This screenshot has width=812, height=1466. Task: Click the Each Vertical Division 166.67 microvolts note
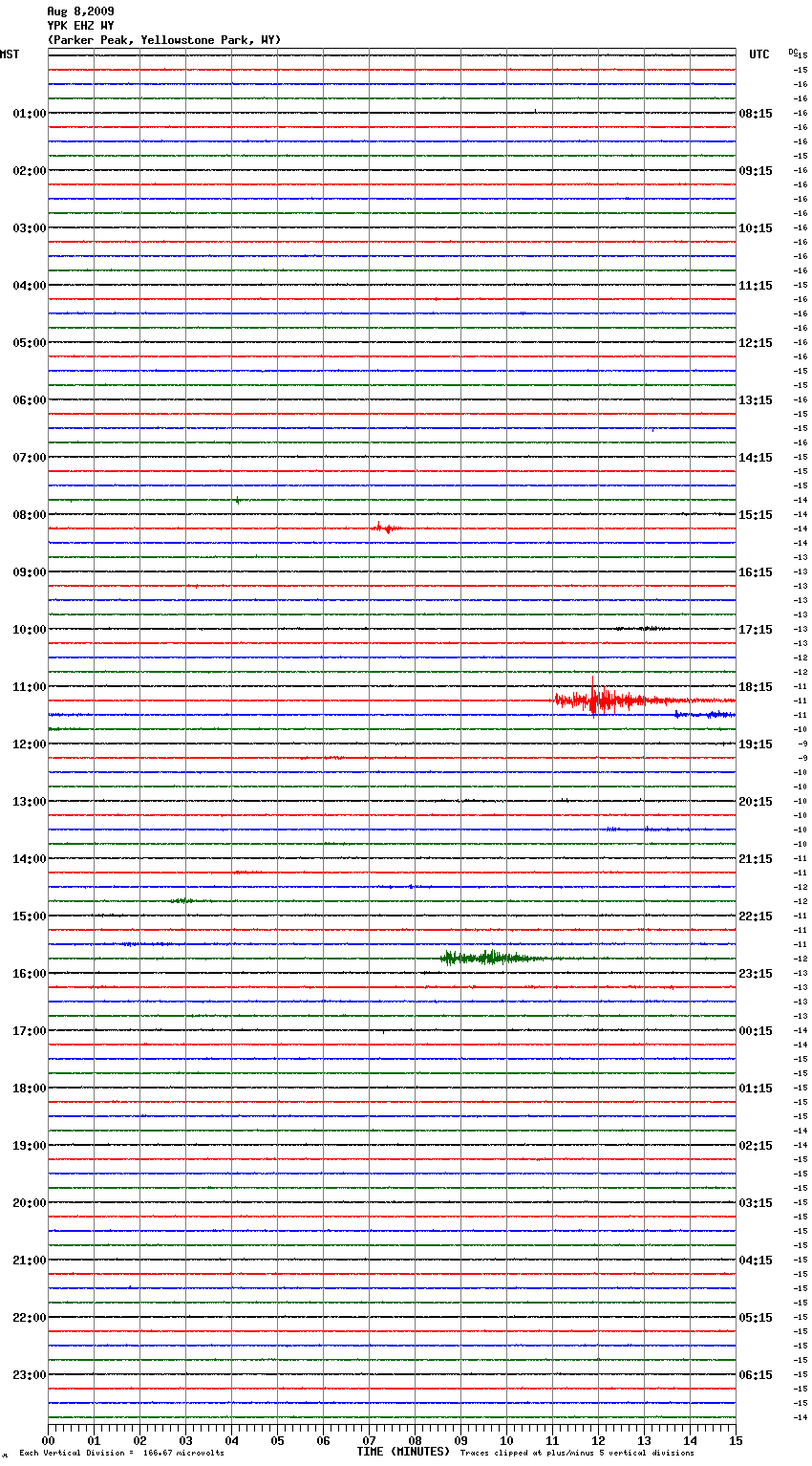click(121, 1454)
